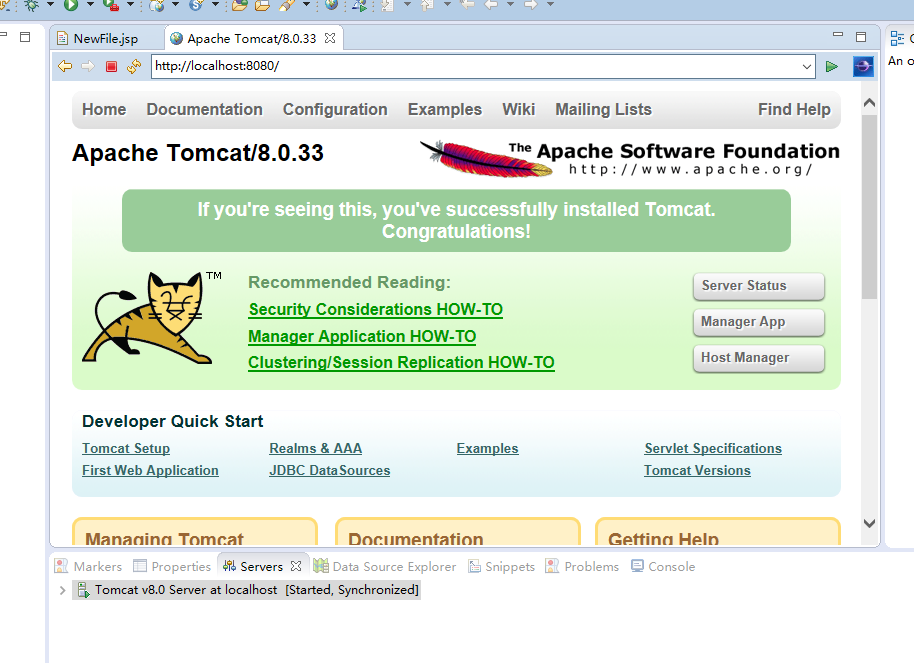This screenshot has width=914, height=663.
Task: Open the Forward navigation history dropdown arrow
Action: (550, 5)
